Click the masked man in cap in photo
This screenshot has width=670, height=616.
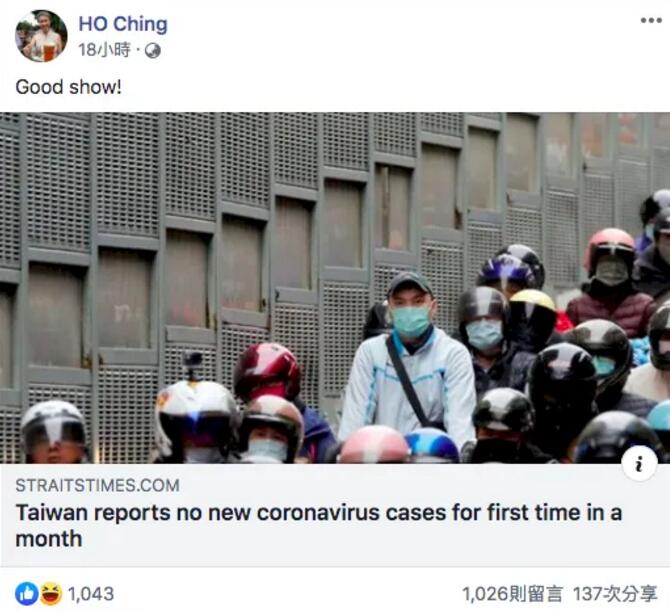coord(408,359)
